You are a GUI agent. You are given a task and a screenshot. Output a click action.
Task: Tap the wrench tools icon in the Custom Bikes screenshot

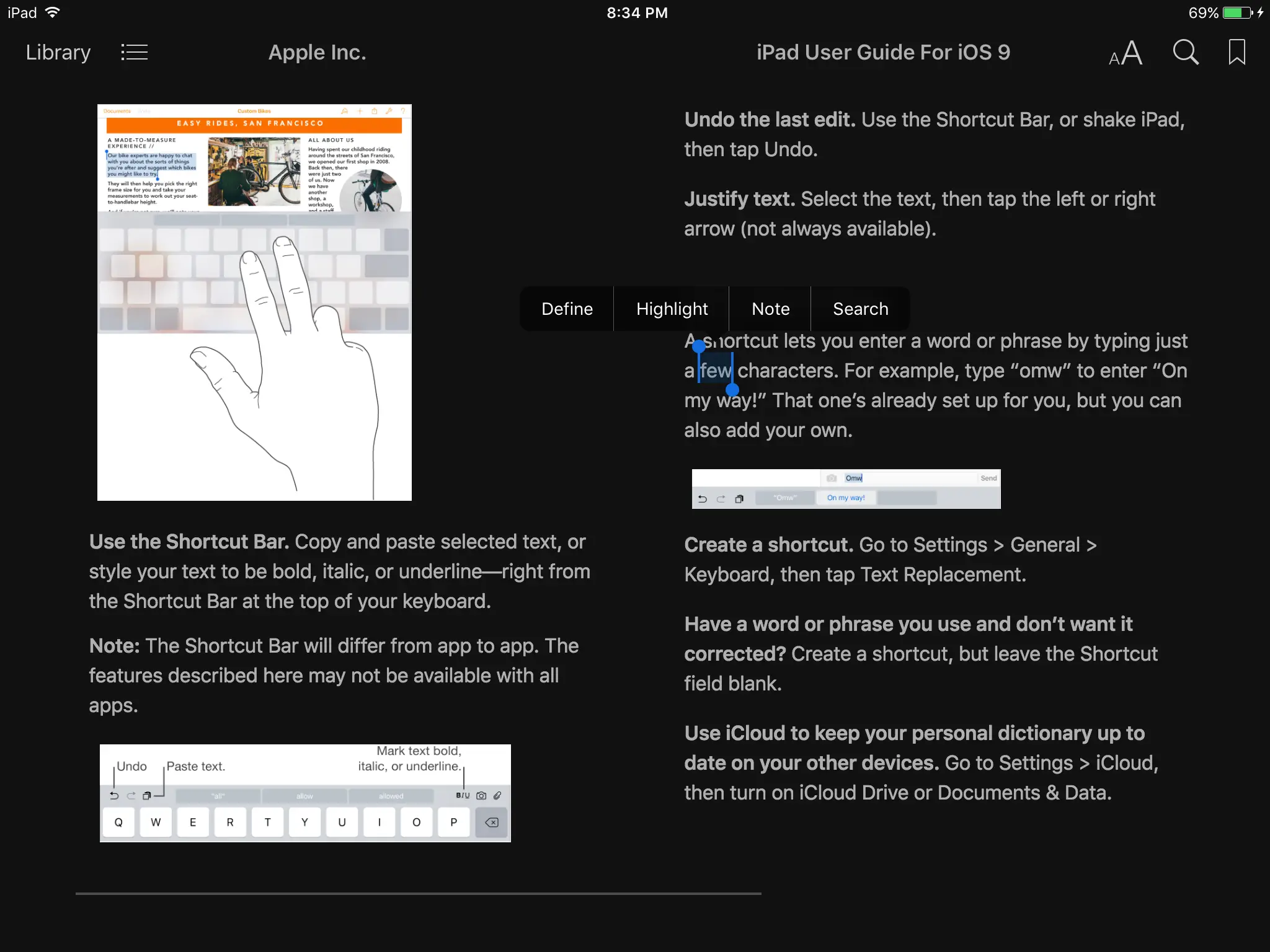click(x=389, y=112)
